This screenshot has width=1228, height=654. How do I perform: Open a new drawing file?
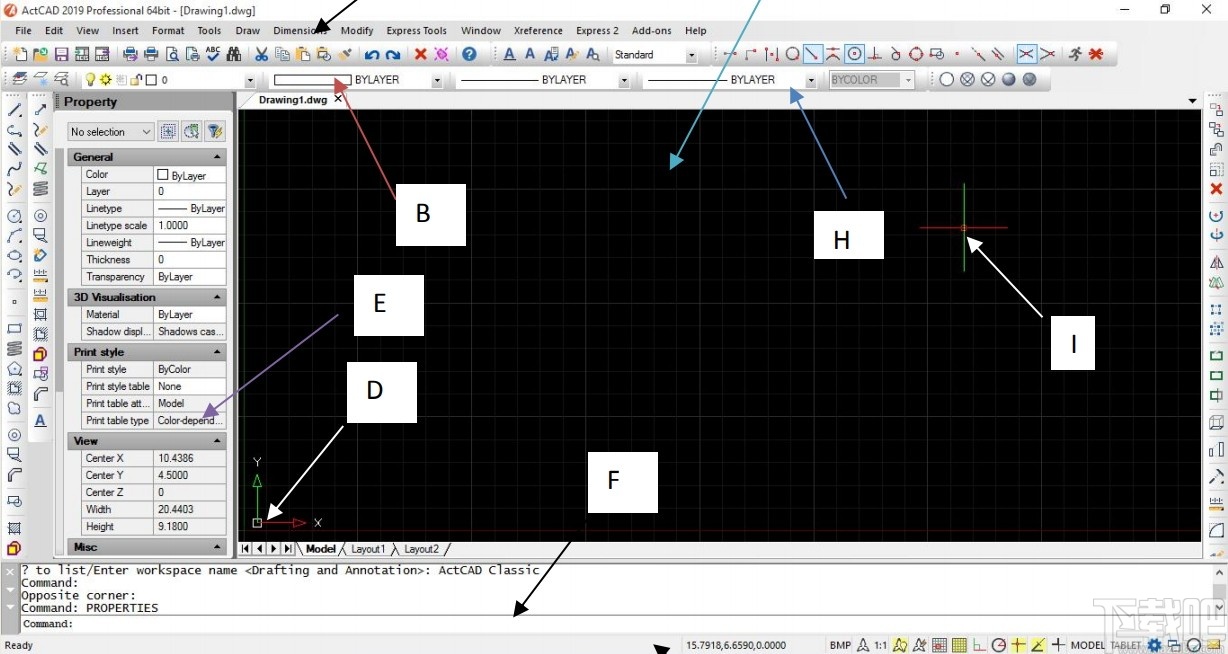point(20,54)
